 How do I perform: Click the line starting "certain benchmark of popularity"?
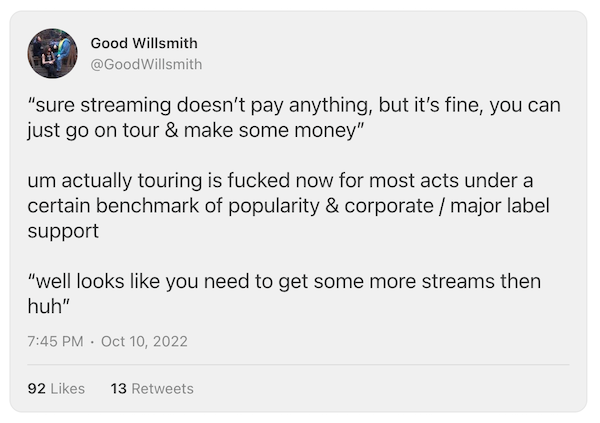coord(289,205)
